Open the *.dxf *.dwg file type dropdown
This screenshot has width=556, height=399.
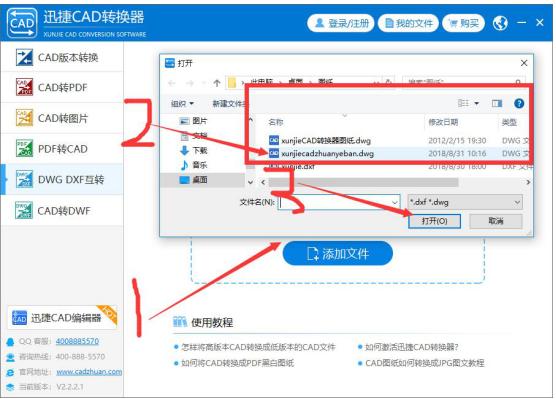465,202
